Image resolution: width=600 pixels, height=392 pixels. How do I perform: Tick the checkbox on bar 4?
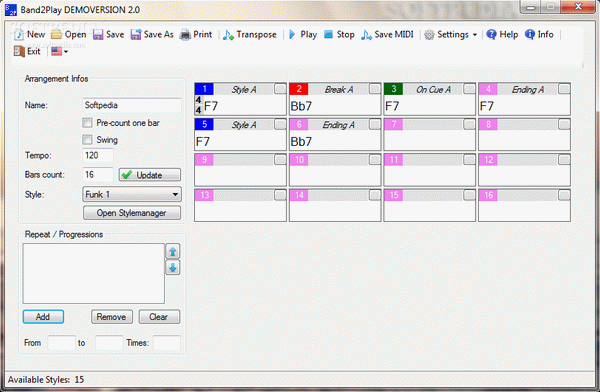(564, 89)
